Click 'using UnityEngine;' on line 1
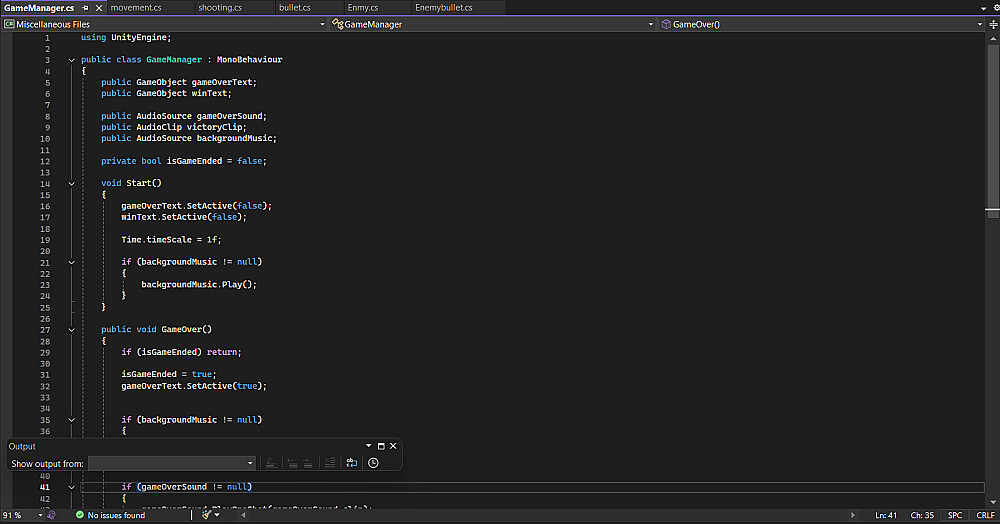This screenshot has width=1000, height=524. coord(126,37)
